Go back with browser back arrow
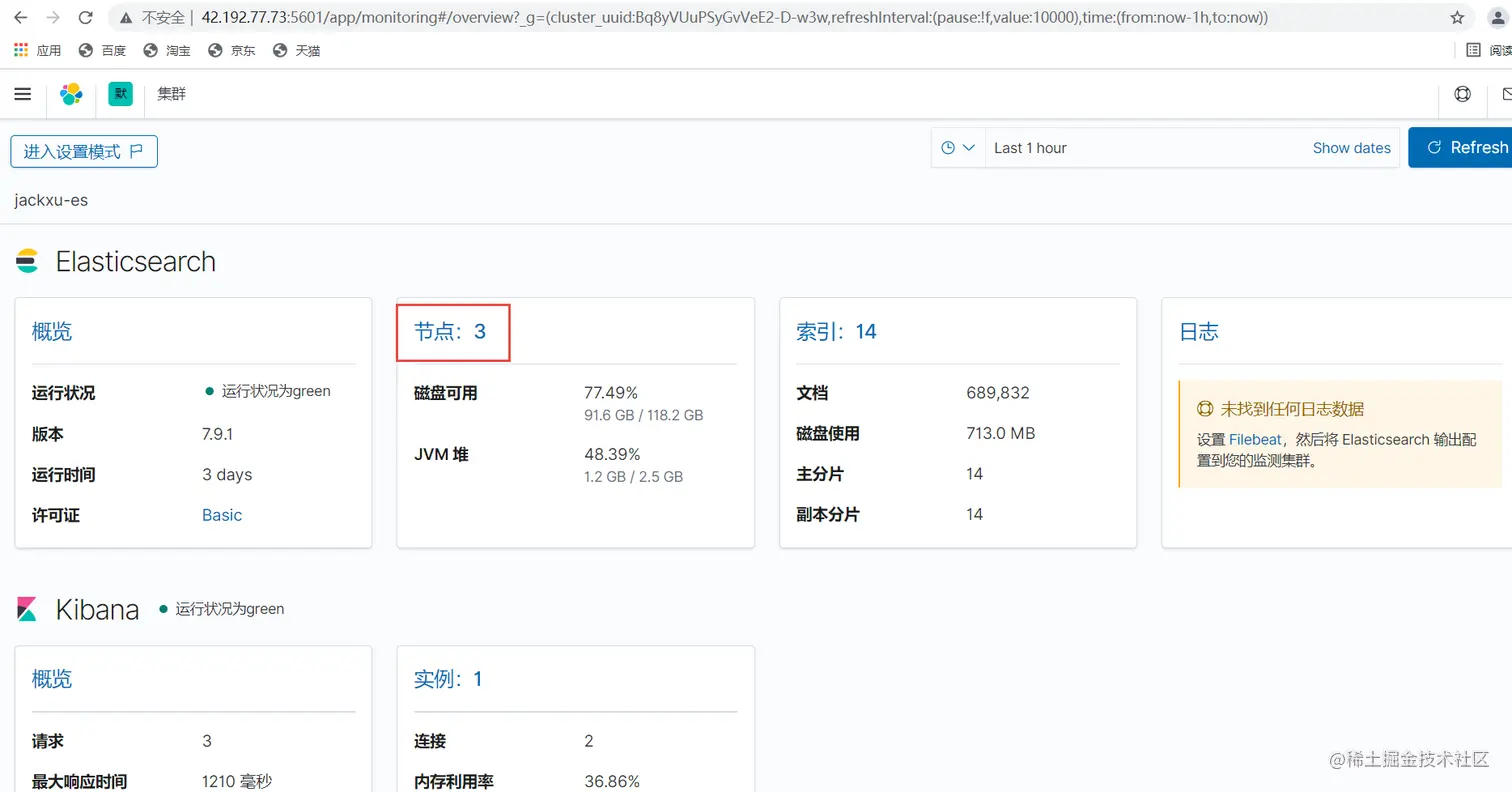This screenshot has width=1512, height=792. coord(20,18)
